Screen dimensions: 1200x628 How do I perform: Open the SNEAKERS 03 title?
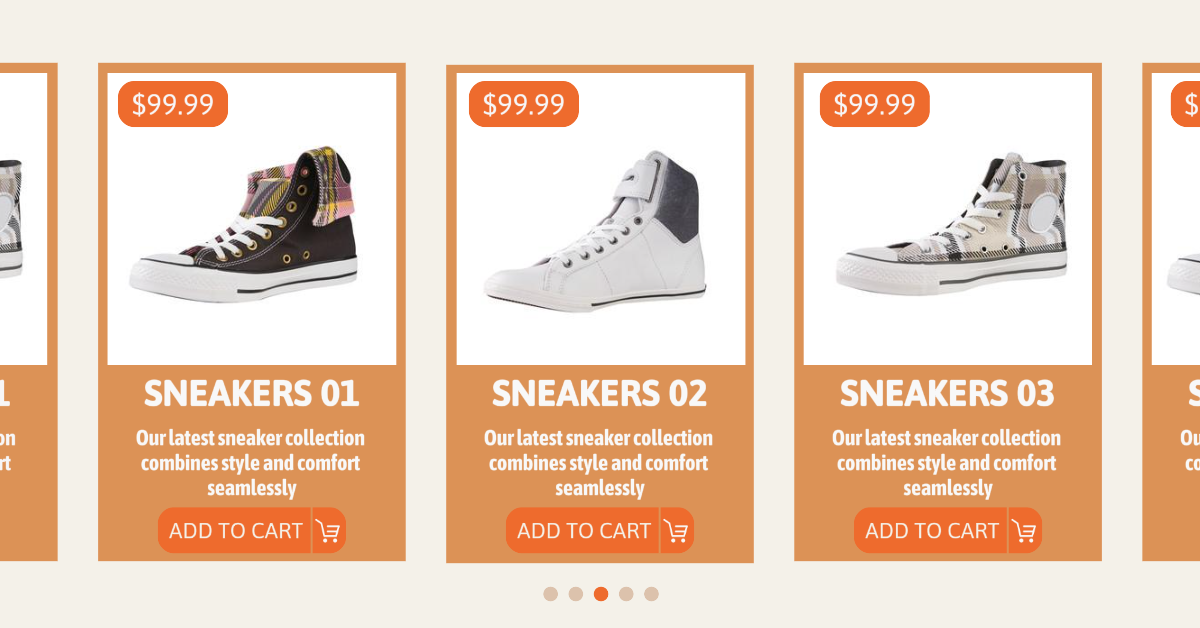coord(947,394)
